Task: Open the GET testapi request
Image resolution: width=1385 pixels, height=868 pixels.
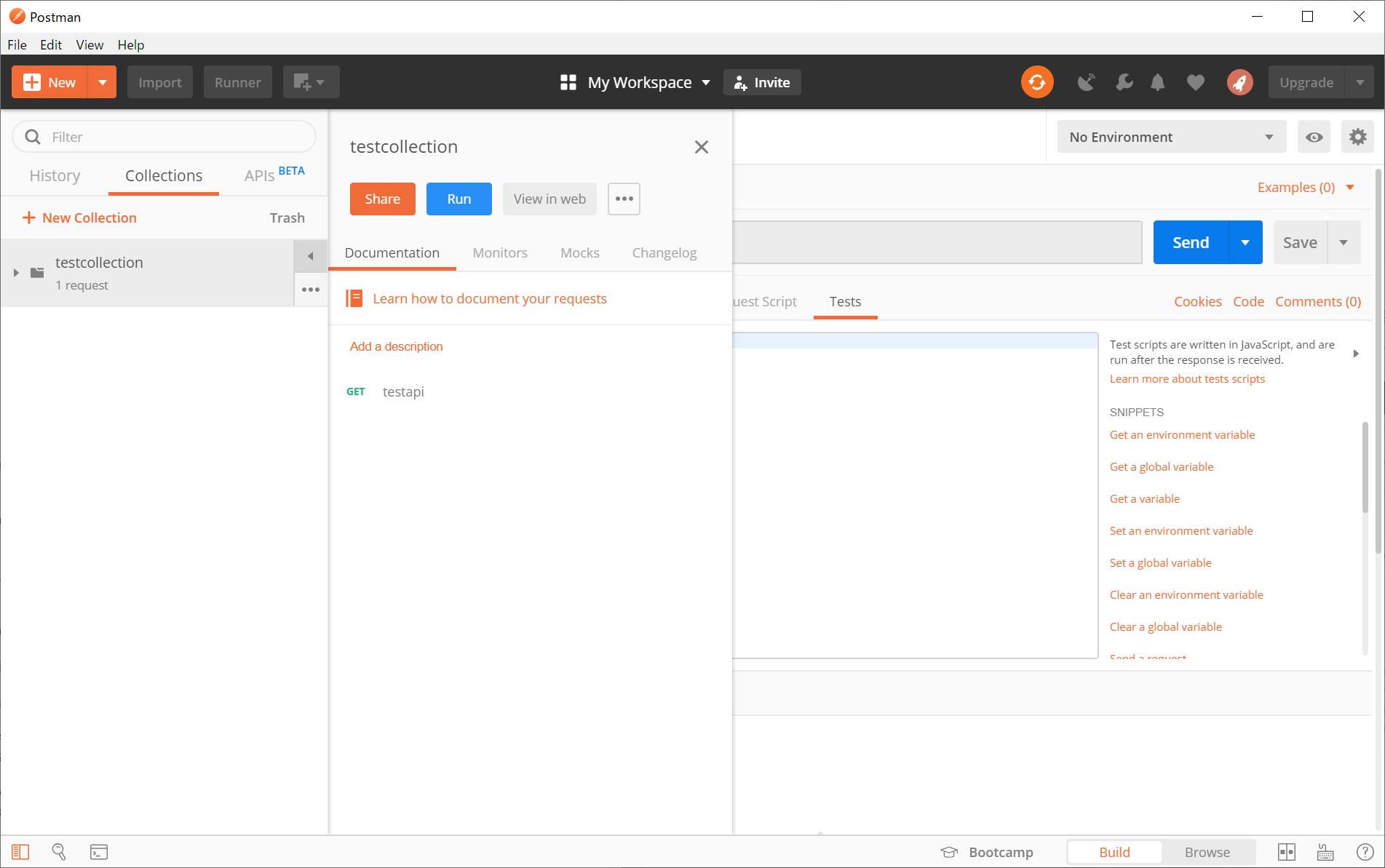Action: pos(403,391)
